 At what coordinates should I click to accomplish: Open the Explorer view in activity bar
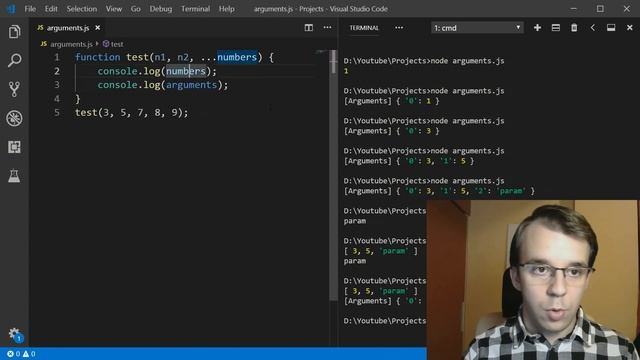(x=14, y=32)
